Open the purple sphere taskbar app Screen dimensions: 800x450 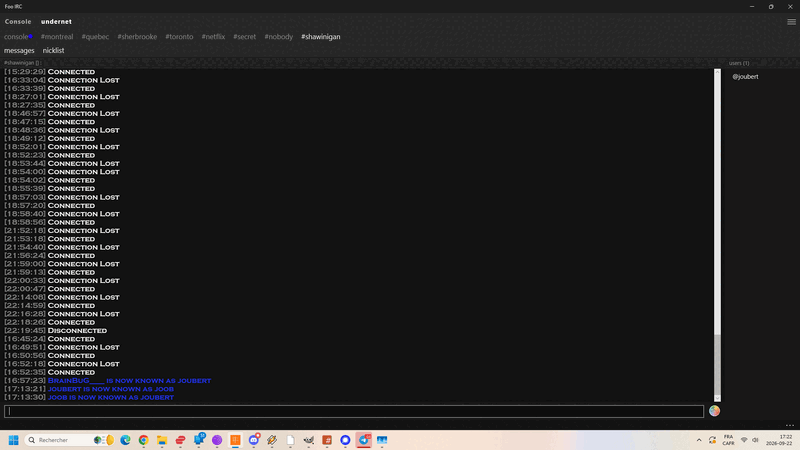[217, 440]
